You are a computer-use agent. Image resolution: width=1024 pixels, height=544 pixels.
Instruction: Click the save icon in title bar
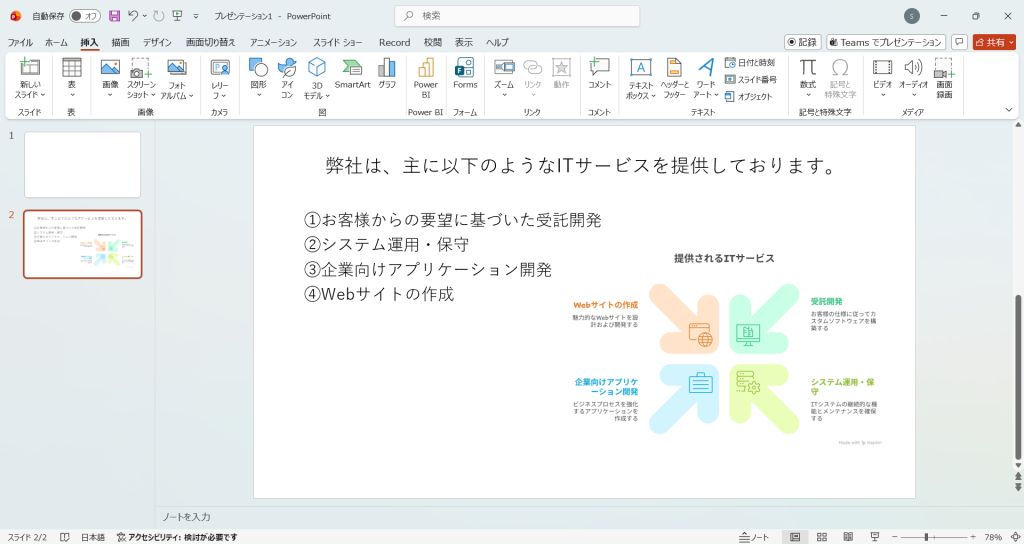(x=114, y=16)
